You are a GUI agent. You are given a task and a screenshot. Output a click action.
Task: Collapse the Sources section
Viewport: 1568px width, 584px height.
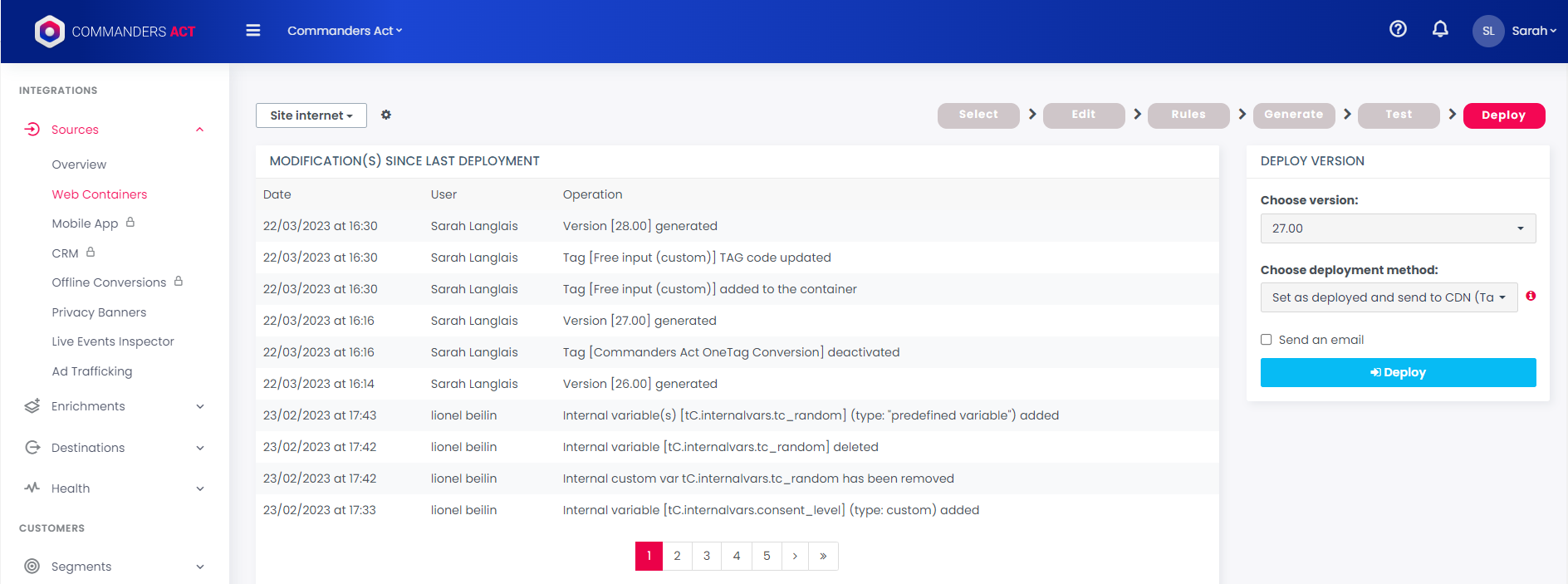pyautogui.click(x=199, y=130)
